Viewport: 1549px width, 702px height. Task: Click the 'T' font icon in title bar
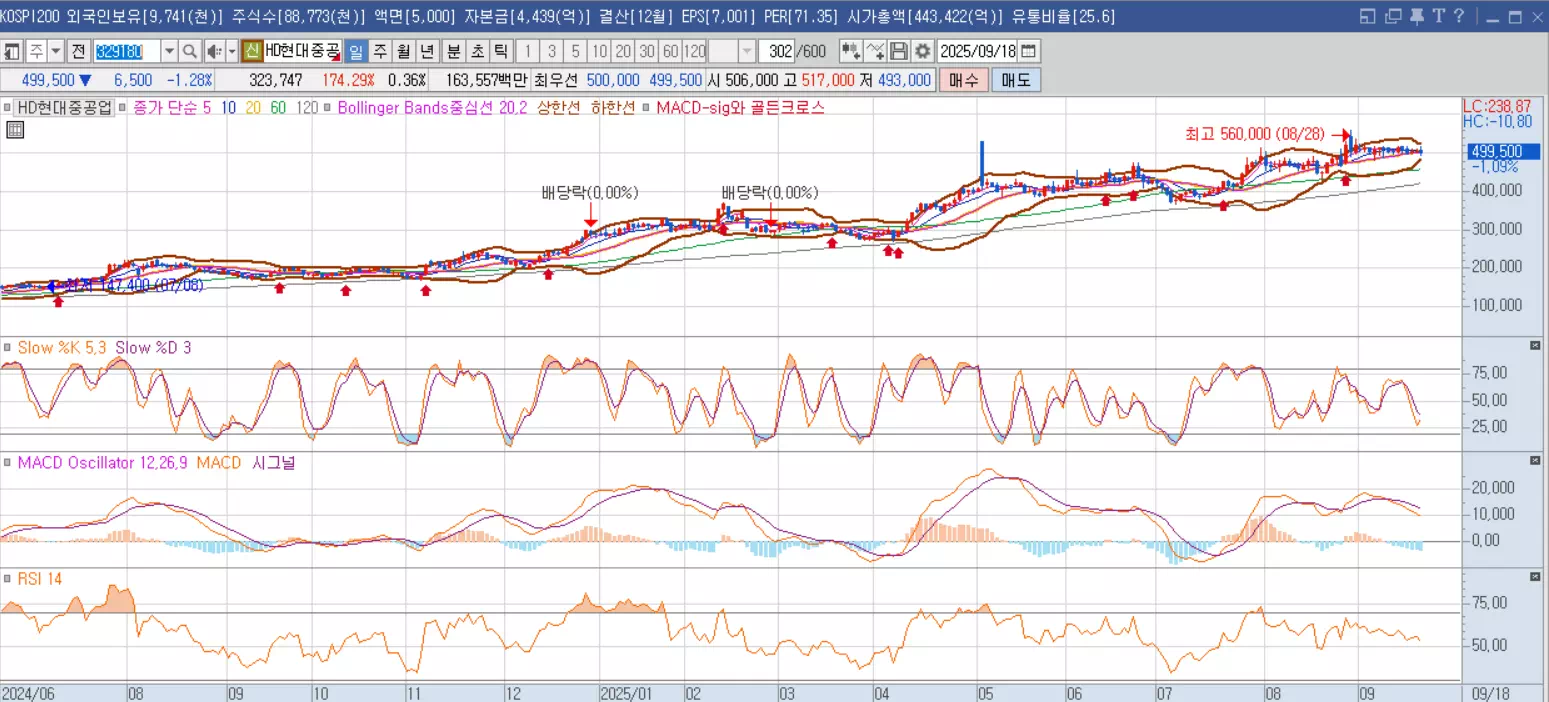click(1439, 16)
